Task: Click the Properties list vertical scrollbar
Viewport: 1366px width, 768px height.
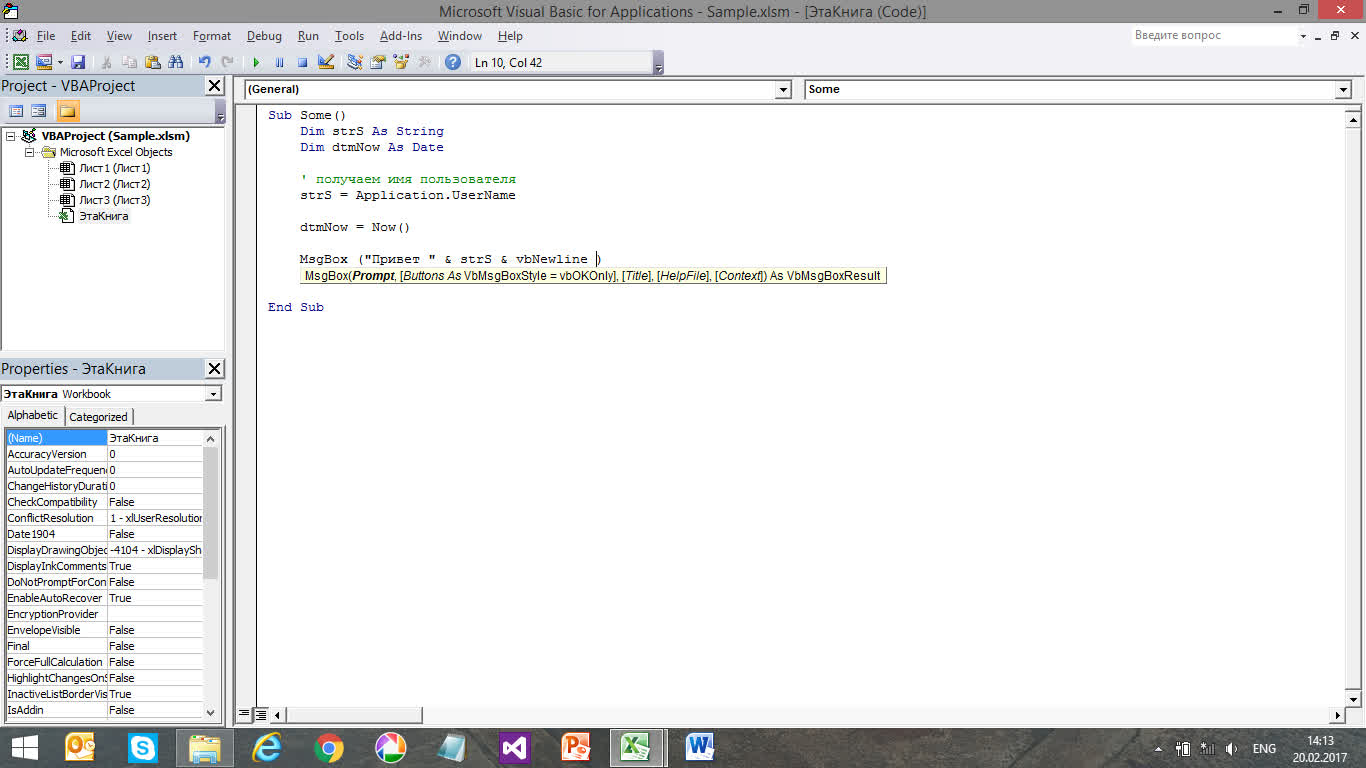Action: (211, 574)
